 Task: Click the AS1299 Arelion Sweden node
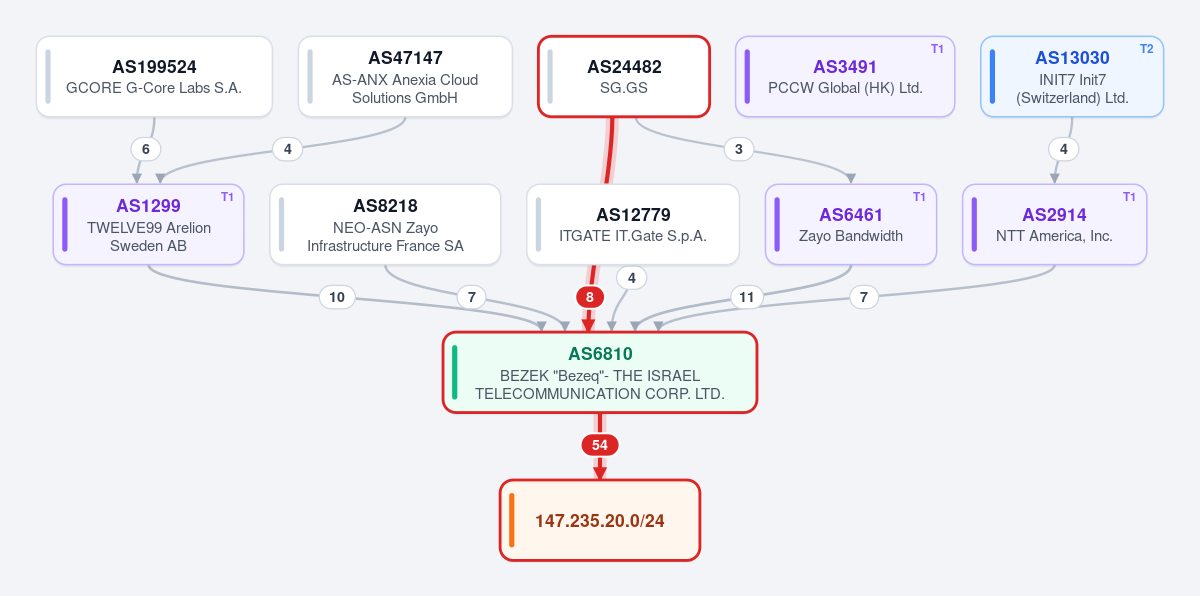click(x=149, y=224)
